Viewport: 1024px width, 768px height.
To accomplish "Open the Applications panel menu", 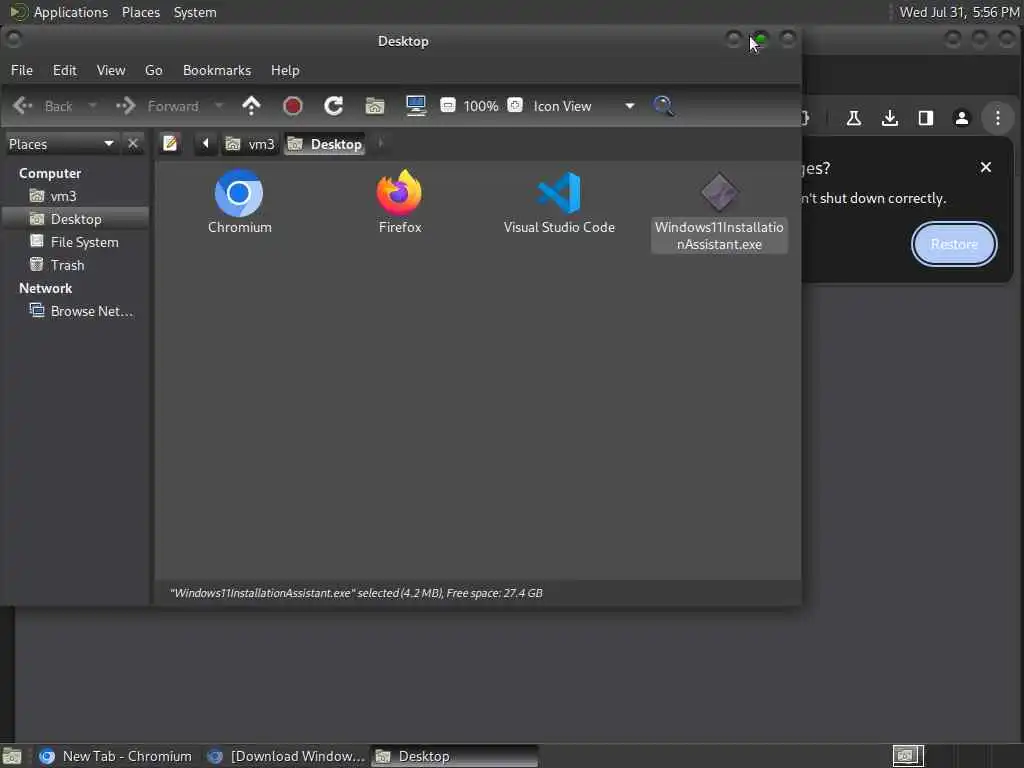I will click(59, 12).
